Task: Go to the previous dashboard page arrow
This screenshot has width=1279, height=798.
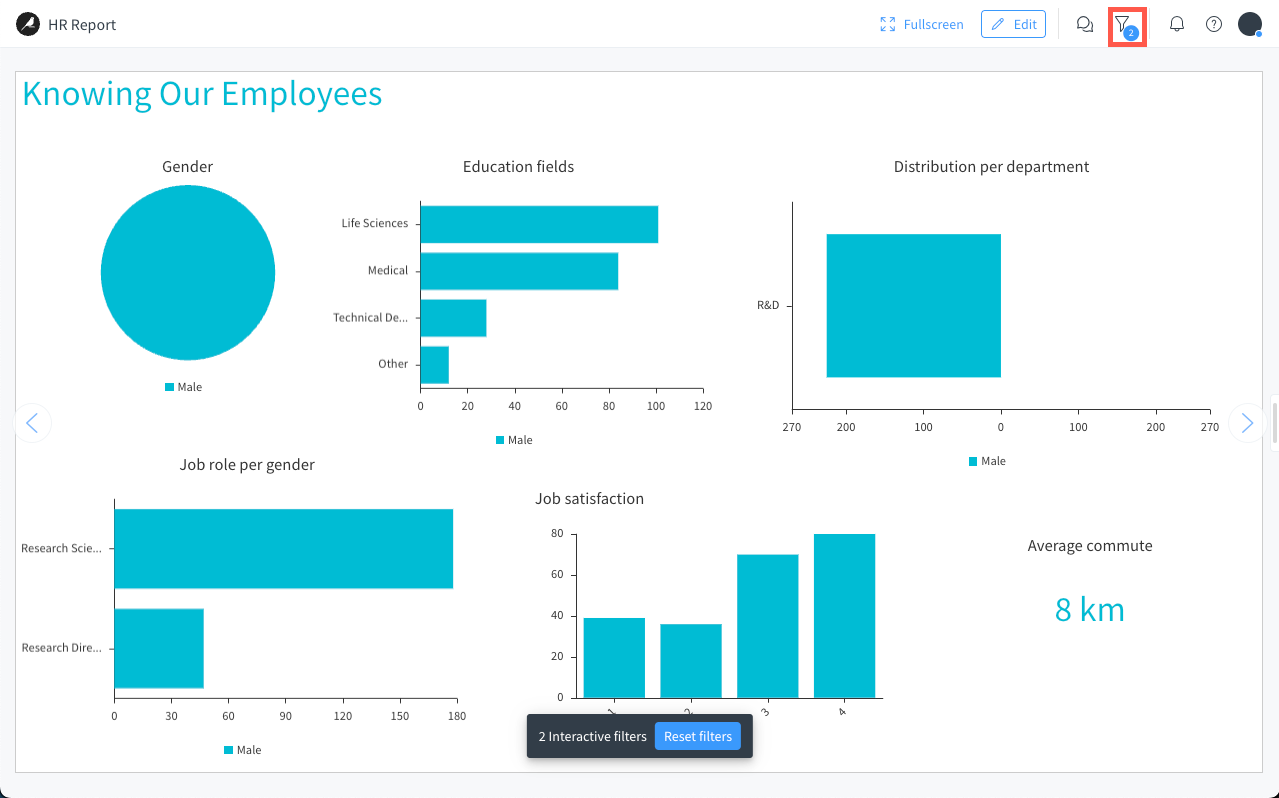Action: (x=32, y=423)
